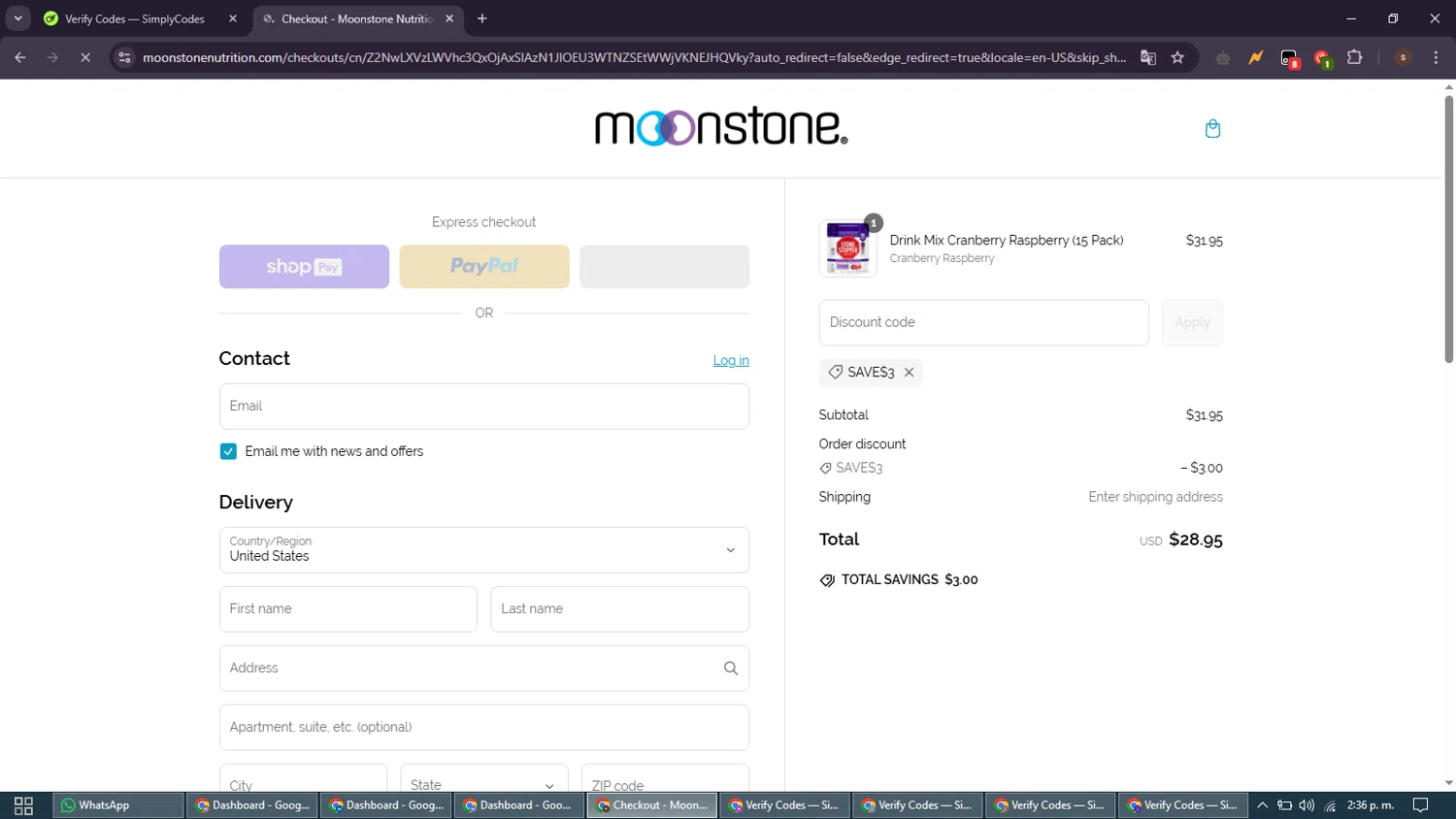This screenshot has width=1456, height=819.
Task: Focus the First name field
Action: [x=348, y=609]
